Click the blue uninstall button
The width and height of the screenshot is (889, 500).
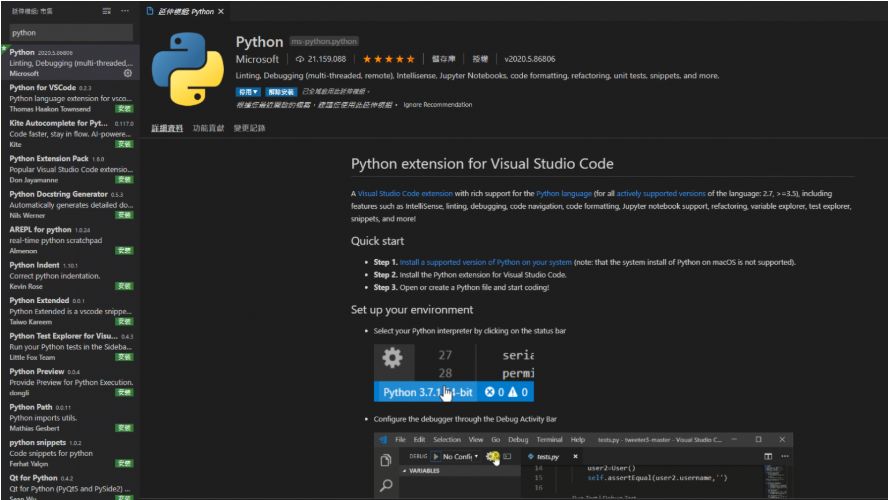280,91
